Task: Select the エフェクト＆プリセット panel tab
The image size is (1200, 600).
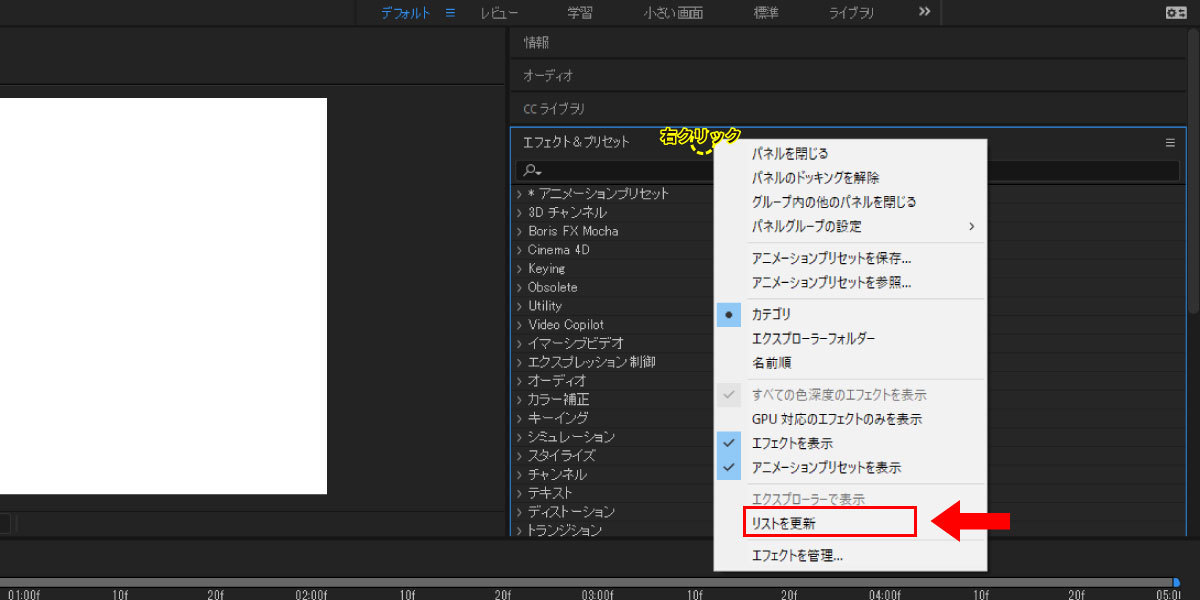Action: 577,142
